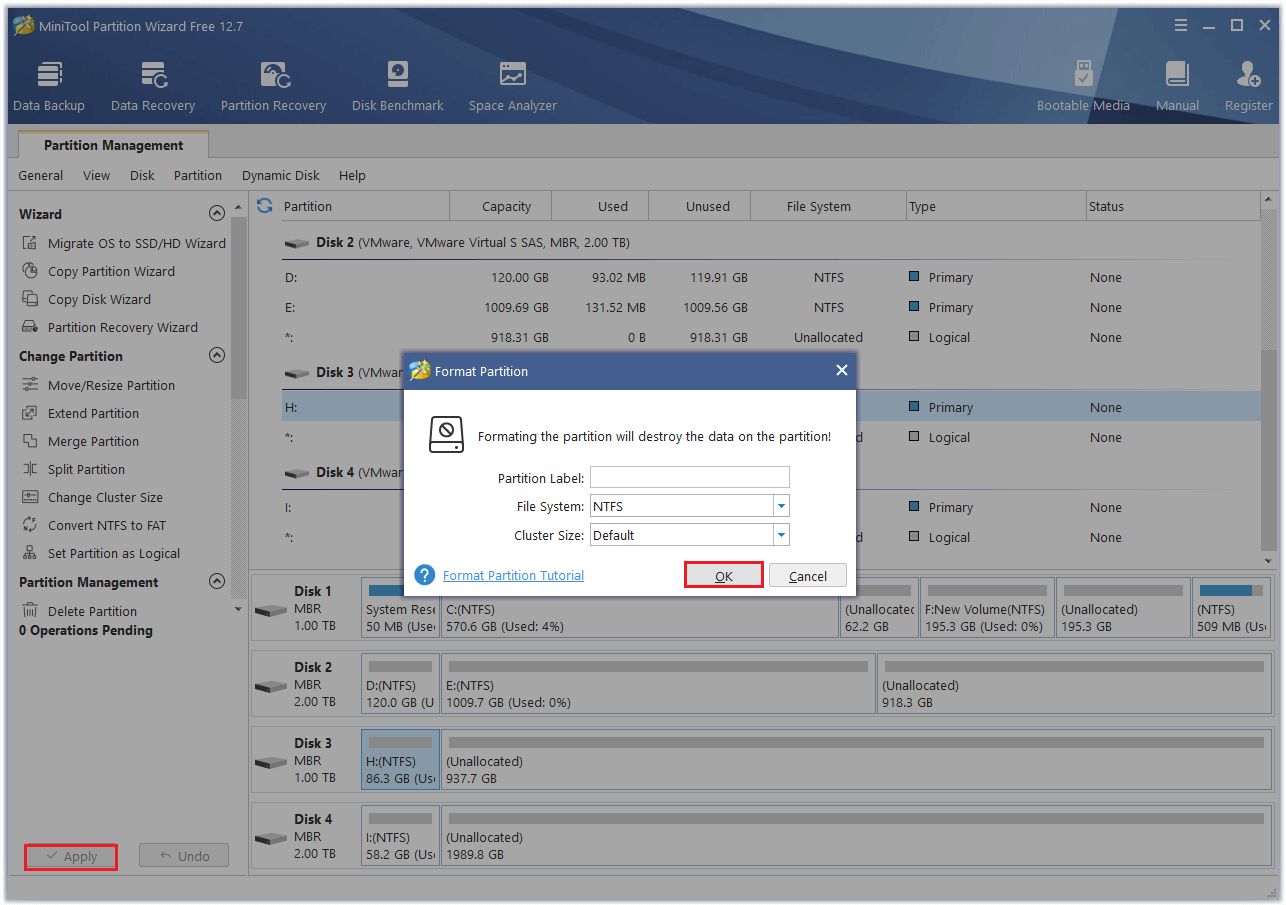This screenshot has width=1286, height=905.
Task: Refresh the partition list
Action: [265, 206]
